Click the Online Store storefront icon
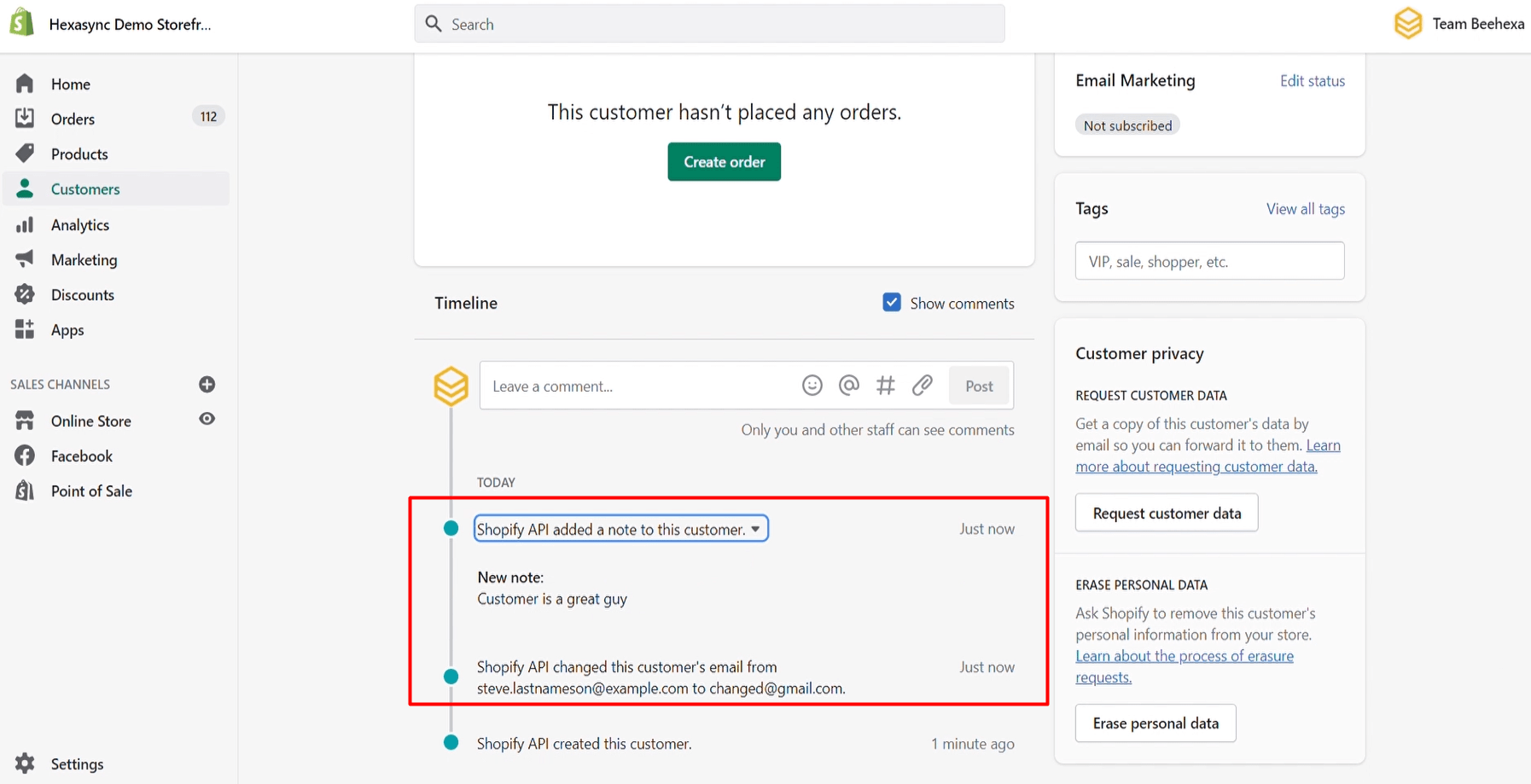The image size is (1531, 784). click(x=25, y=420)
